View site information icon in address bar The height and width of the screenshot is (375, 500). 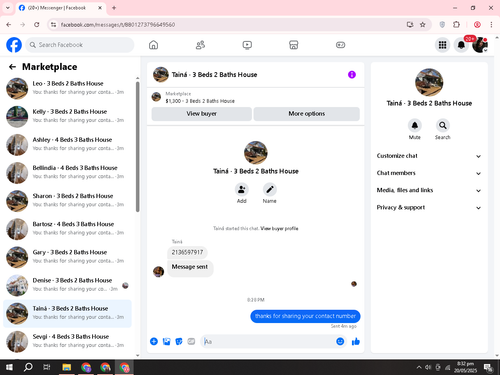click(x=53, y=25)
